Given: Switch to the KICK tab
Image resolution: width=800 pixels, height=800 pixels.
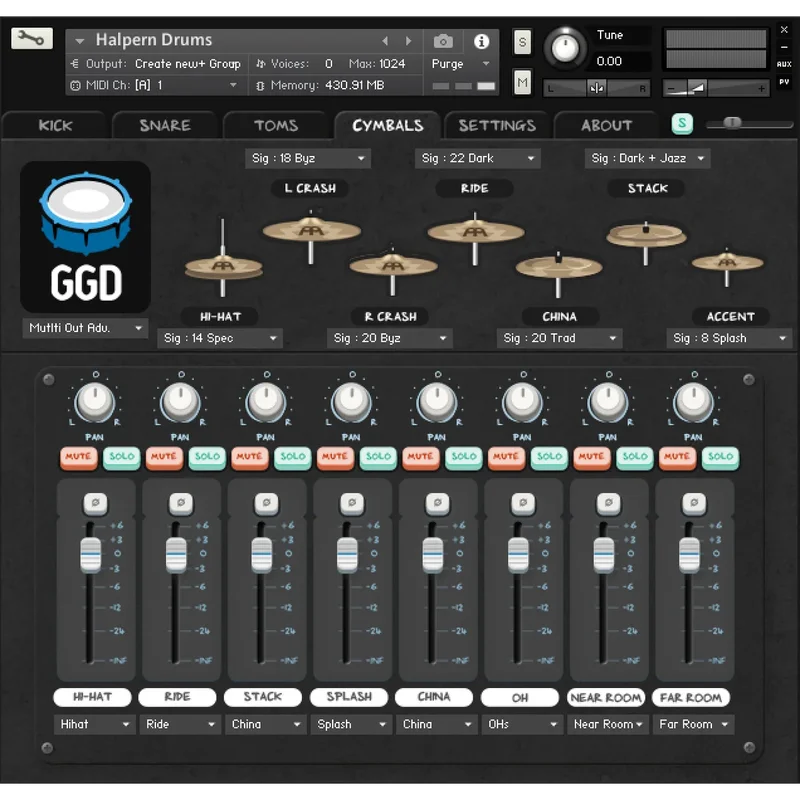Looking at the screenshot, I should tap(55, 126).
